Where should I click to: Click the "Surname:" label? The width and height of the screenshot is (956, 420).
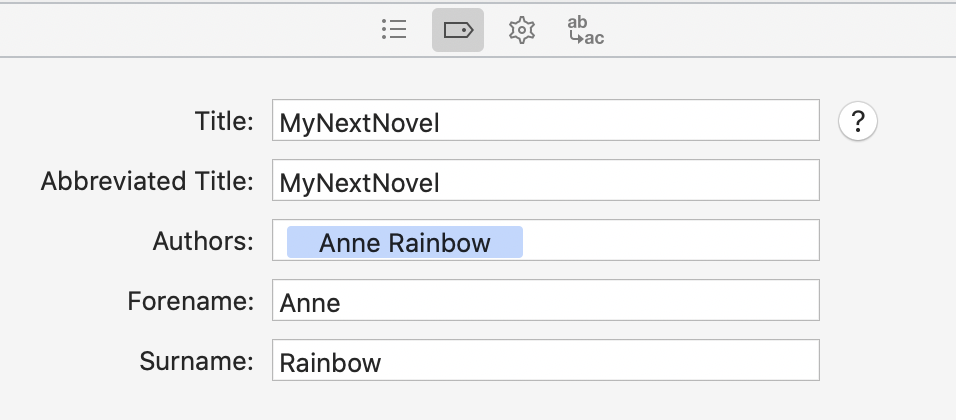coord(196,360)
